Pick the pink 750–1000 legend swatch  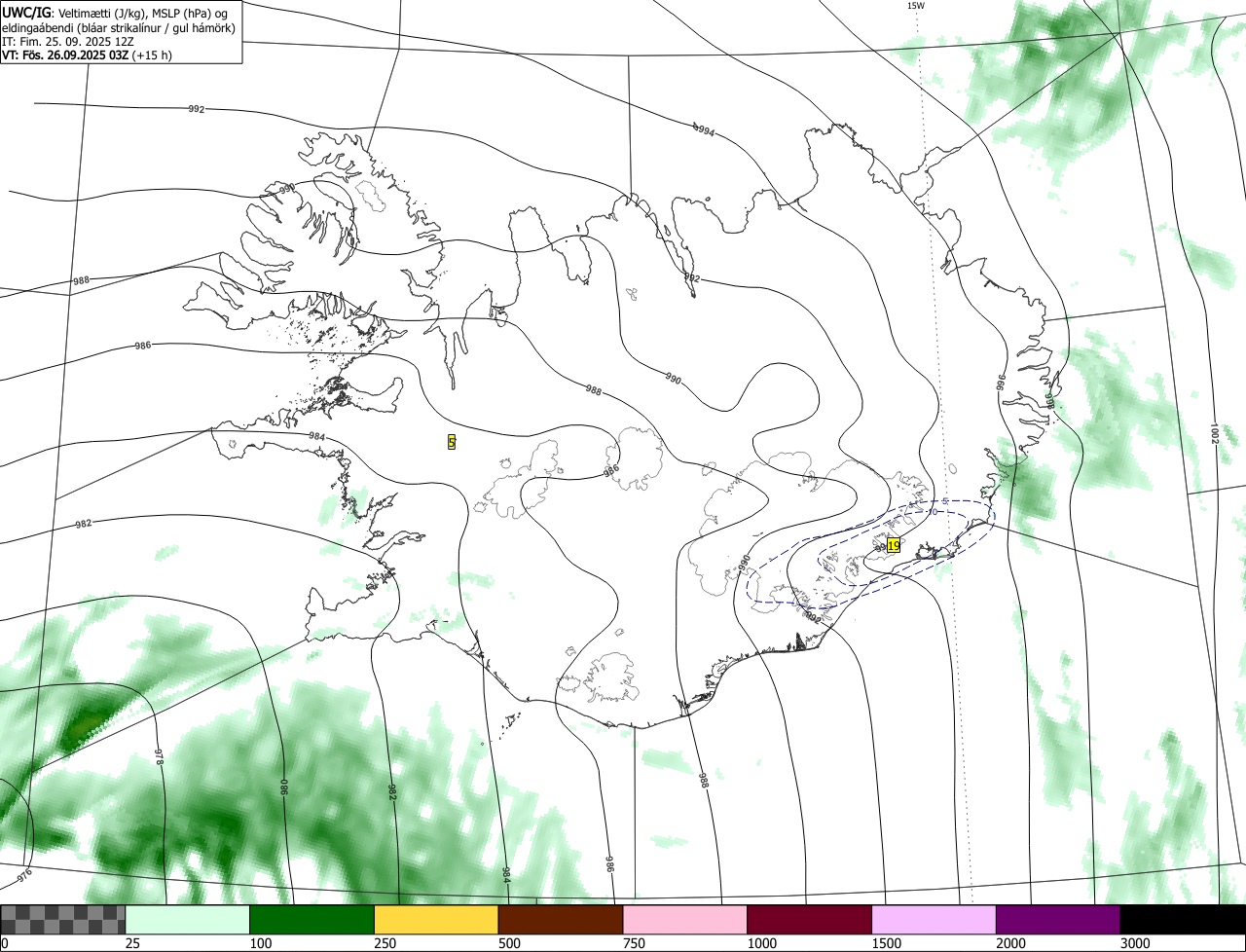(x=685, y=920)
